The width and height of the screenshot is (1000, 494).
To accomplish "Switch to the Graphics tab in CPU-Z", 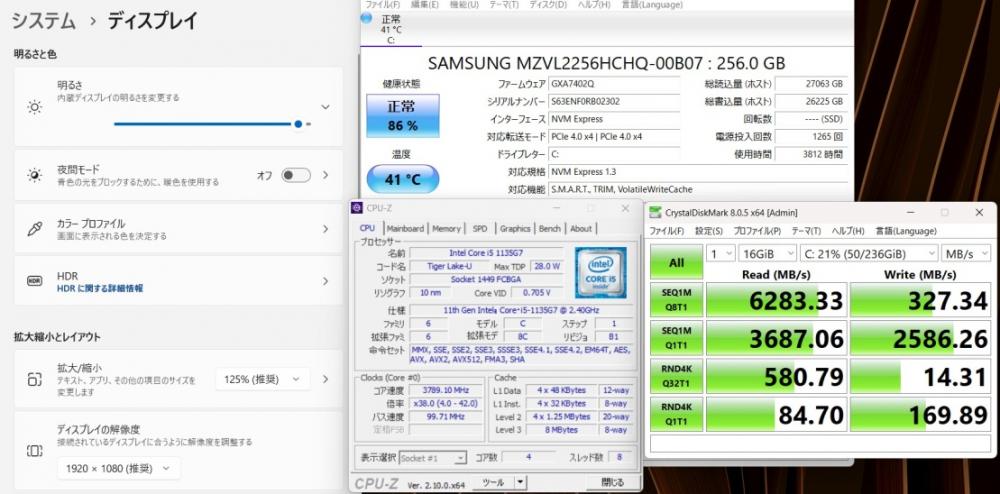I will [x=515, y=228].
